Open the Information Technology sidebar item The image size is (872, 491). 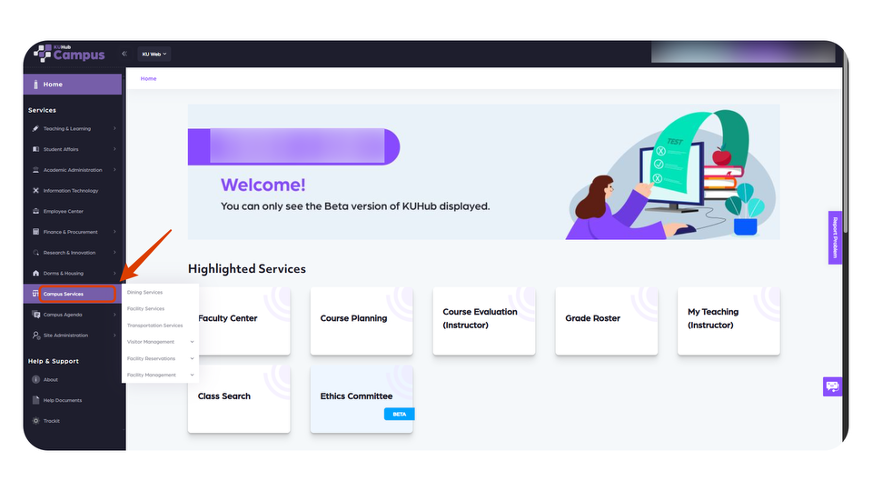click(x=72, y=190)
